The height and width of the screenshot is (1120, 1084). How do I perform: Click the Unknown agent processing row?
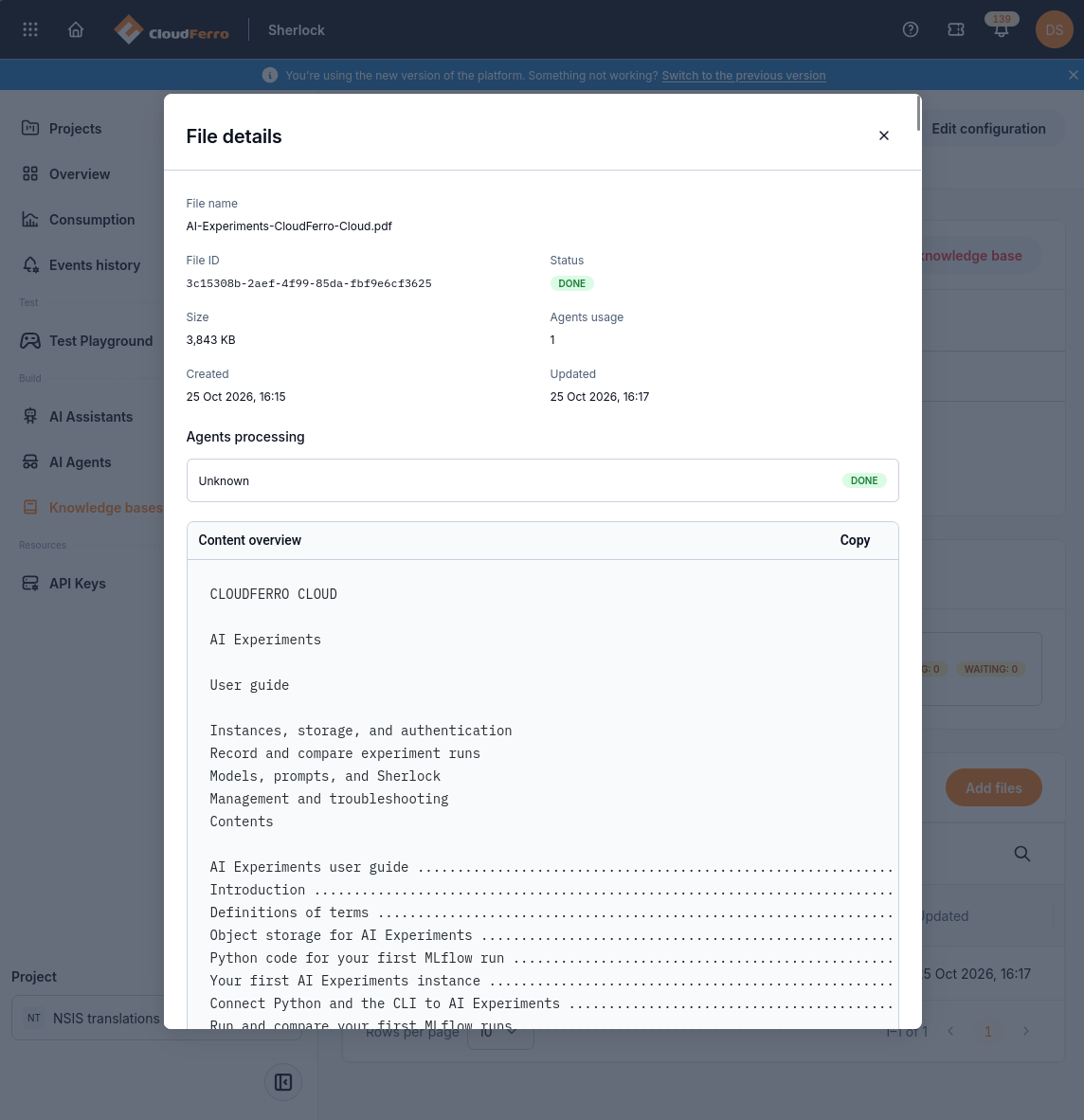(542, 480)
